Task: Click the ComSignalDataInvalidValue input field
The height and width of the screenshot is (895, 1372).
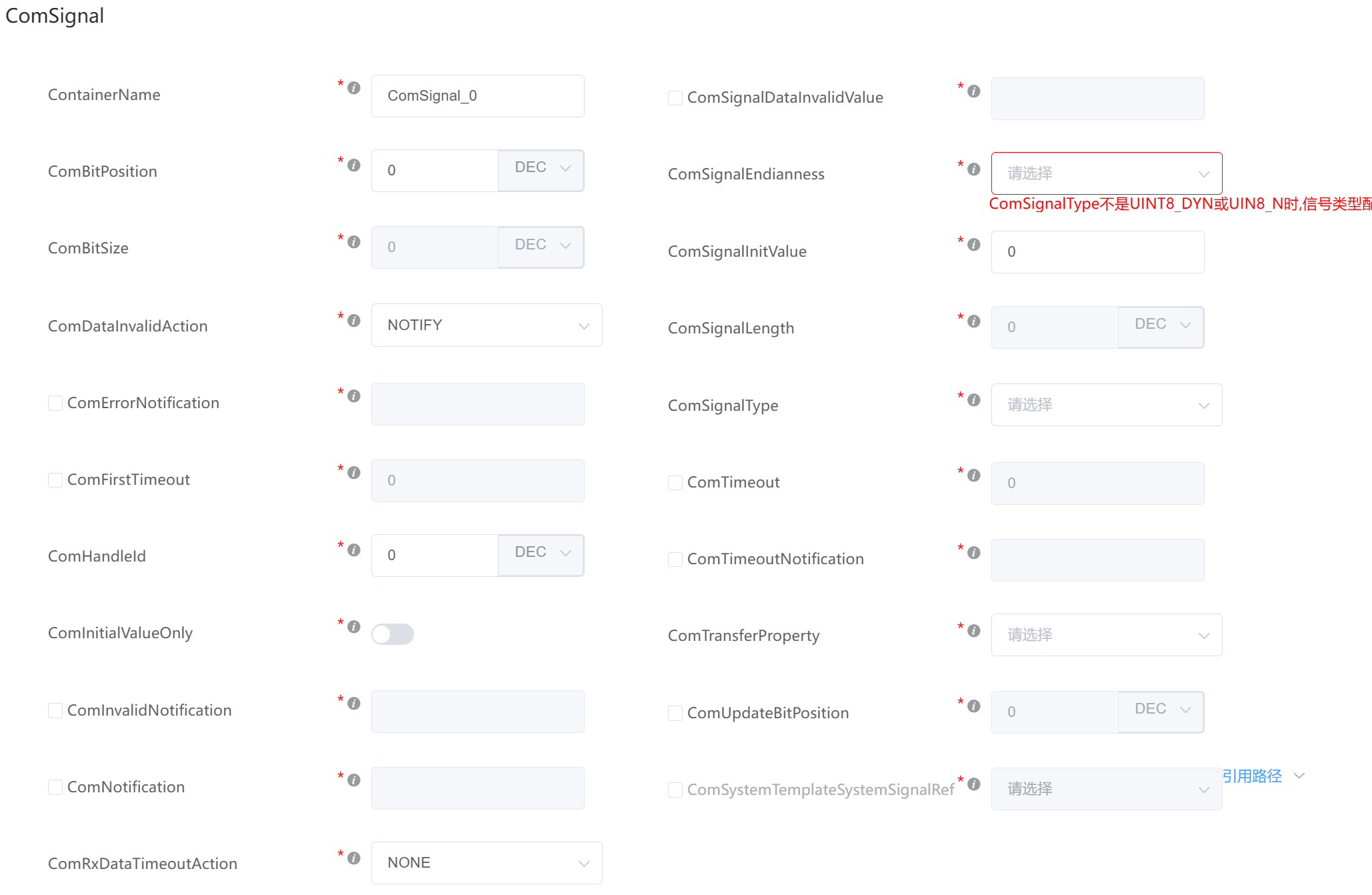Action: (1097, 98)
